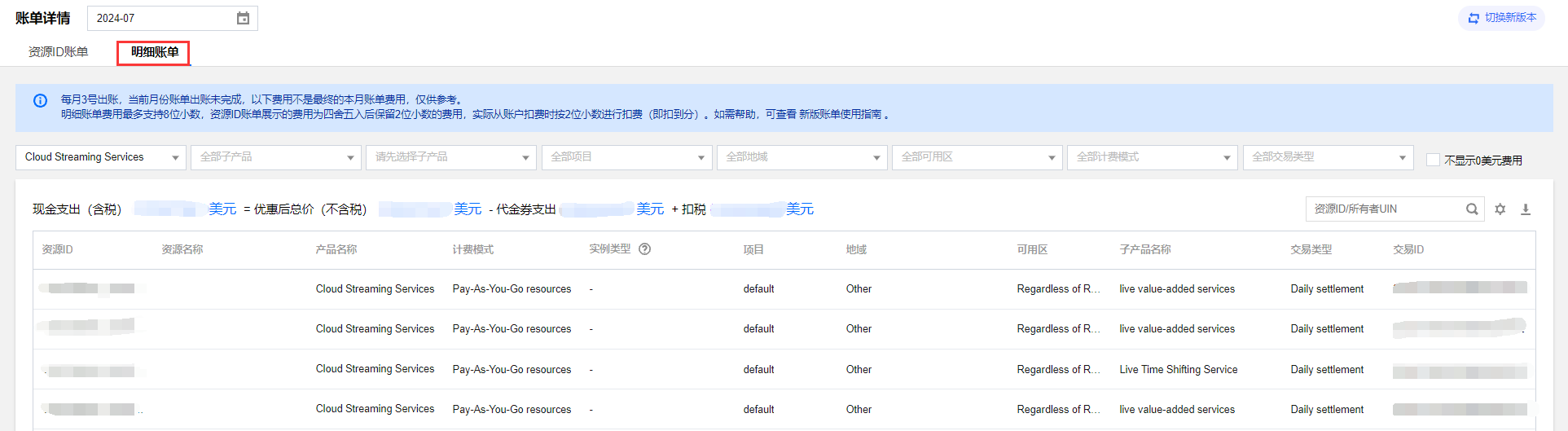Click the download bill icon

[1526, 209]
